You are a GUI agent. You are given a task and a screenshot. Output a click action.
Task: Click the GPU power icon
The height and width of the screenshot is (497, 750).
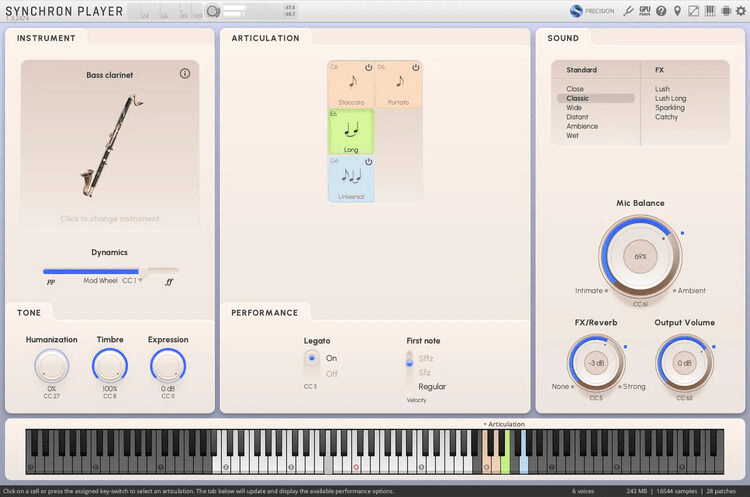pos(645,11)
